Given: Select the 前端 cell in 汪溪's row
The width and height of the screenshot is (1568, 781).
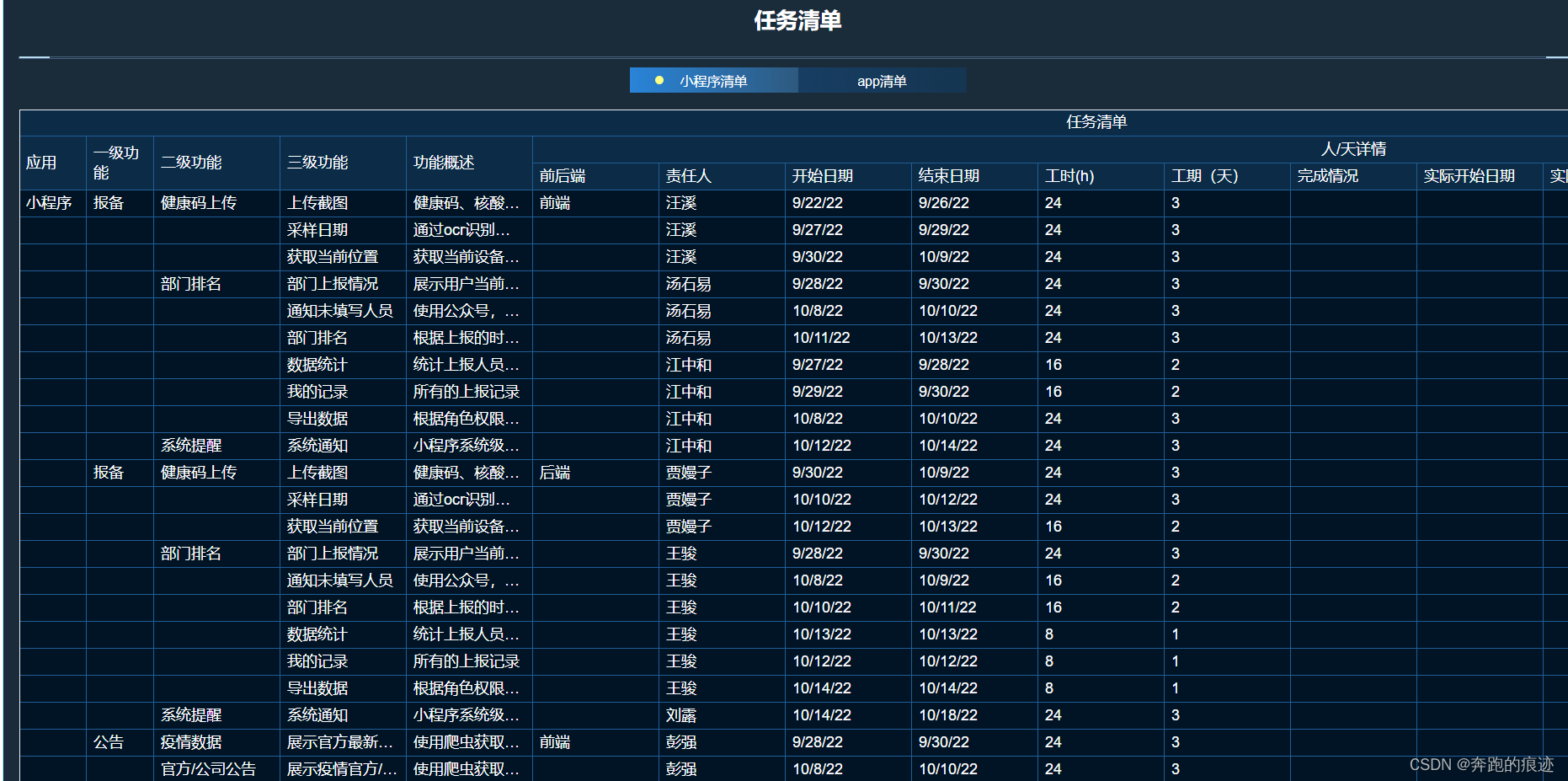Looking at the screenshot, I should click(x=595, y=203).
